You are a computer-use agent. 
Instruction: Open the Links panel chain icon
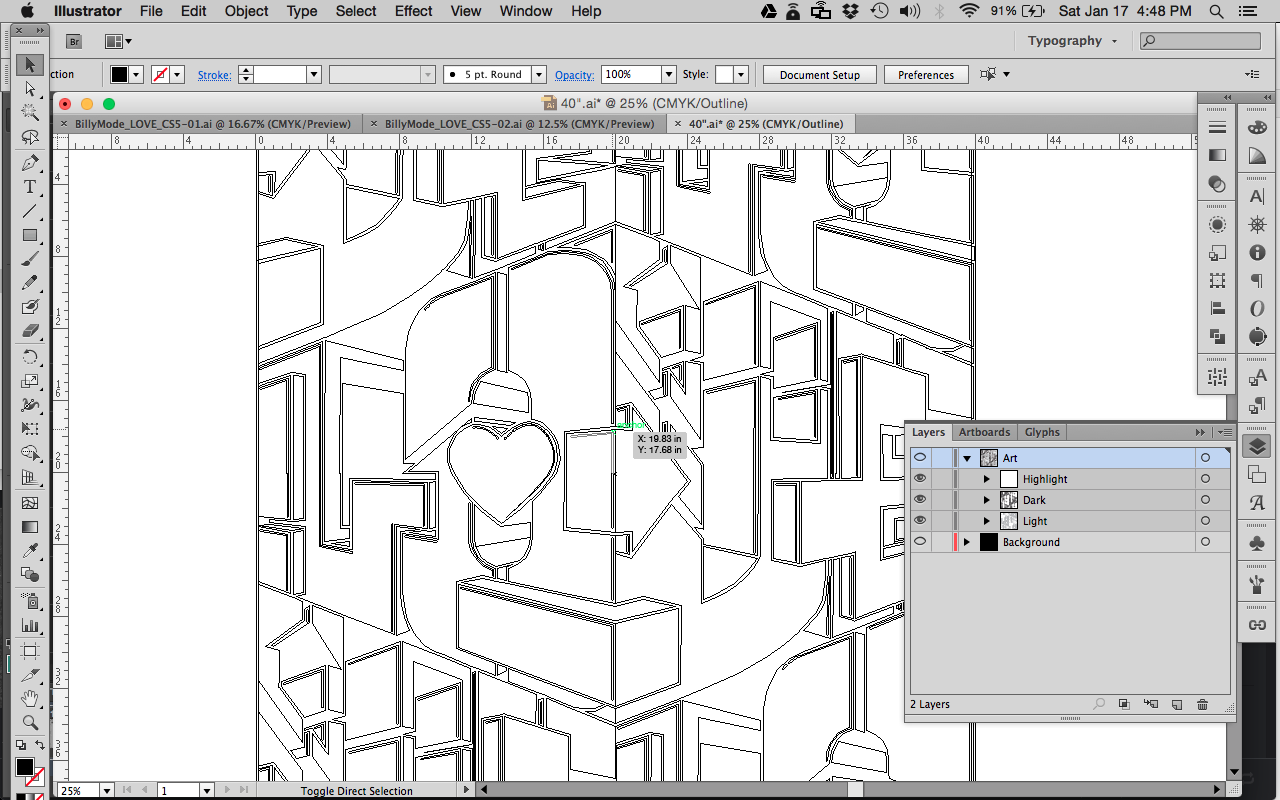pos(1257,625)
